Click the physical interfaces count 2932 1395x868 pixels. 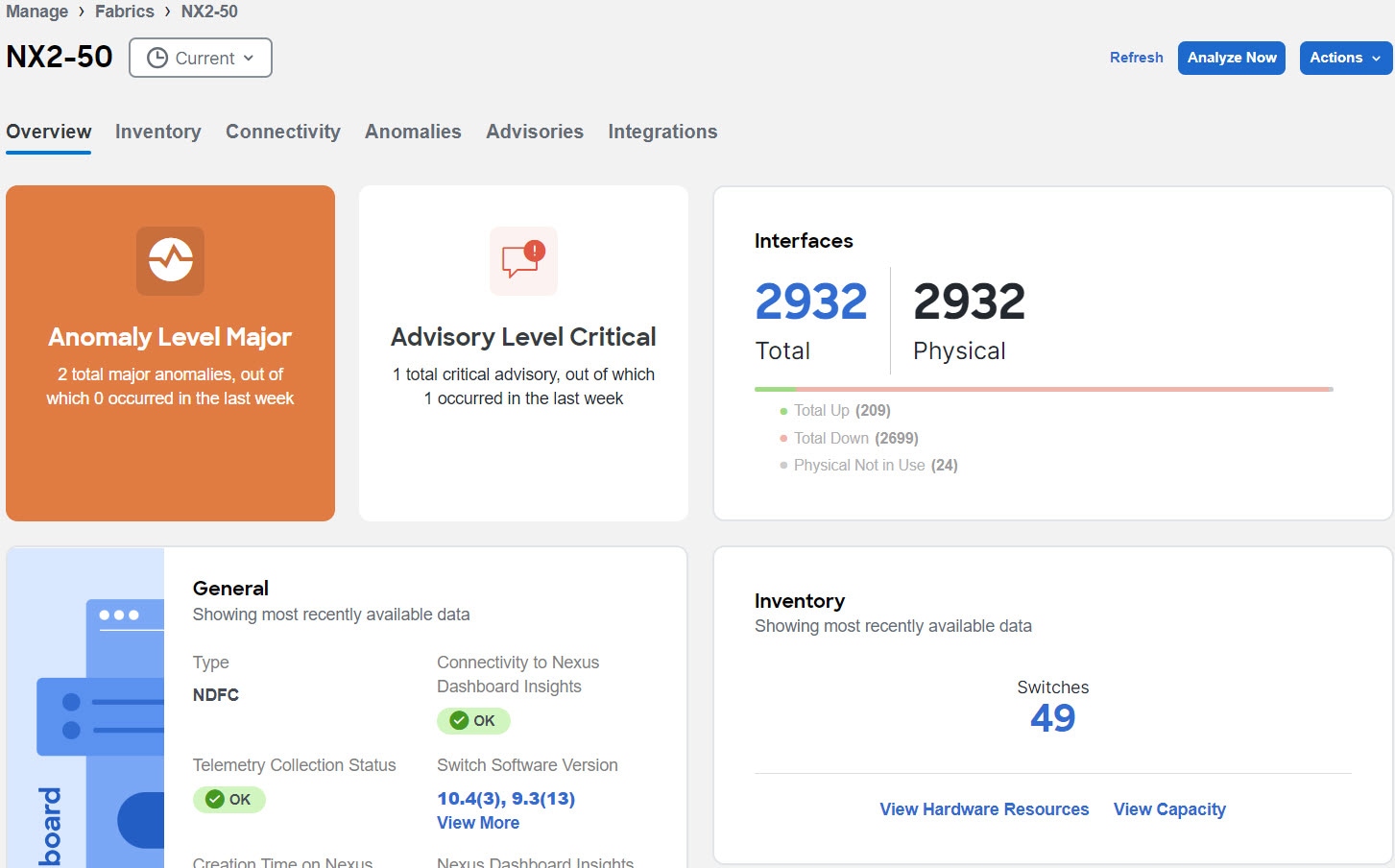969,301
